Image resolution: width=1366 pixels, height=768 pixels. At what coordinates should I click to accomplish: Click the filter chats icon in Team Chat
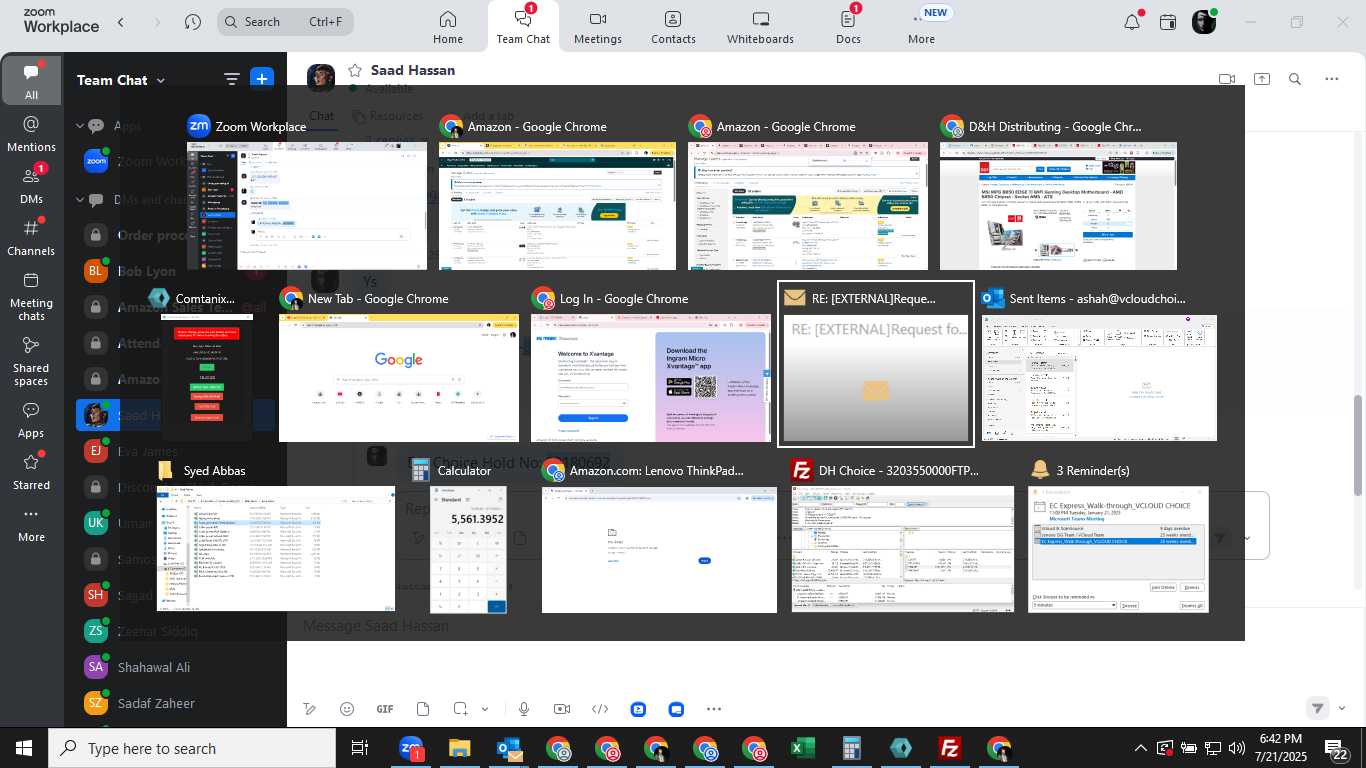[x=232, y=80]
